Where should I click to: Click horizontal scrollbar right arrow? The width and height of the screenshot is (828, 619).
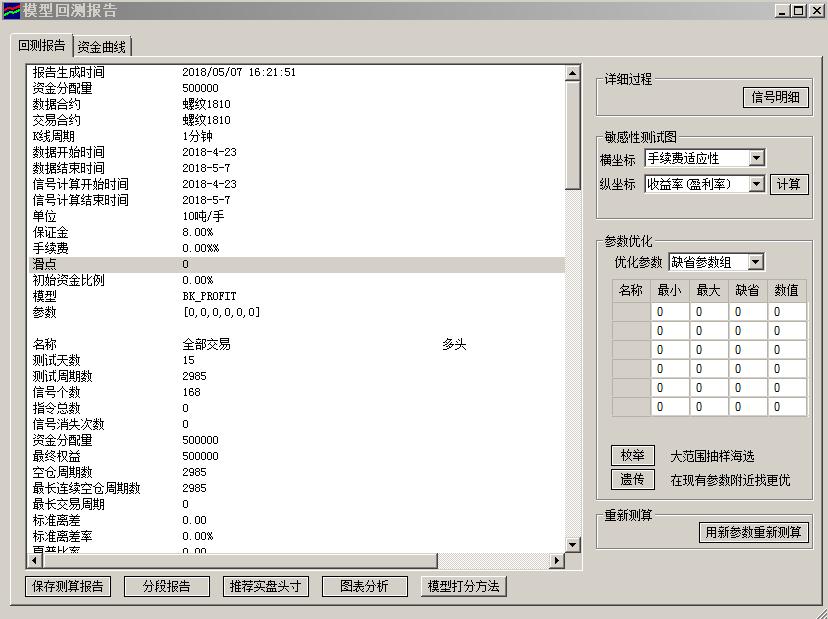[558, 561]
